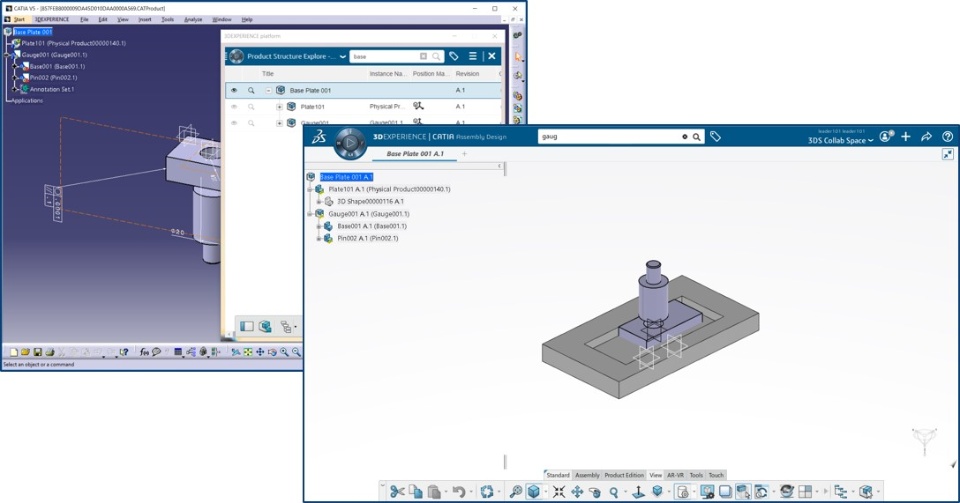The image size is (960, 503).
Task: Click New document icon in CATIA V5 toolbar
Action: click(x=13, y=352)
